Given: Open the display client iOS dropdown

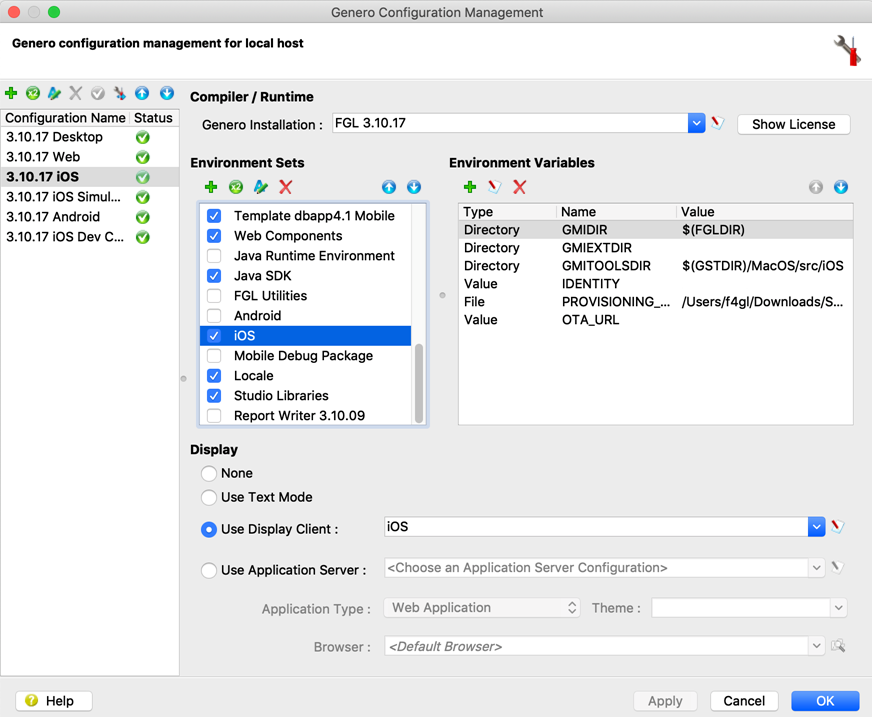Looking at the screenshot, I should coord(816,526).
